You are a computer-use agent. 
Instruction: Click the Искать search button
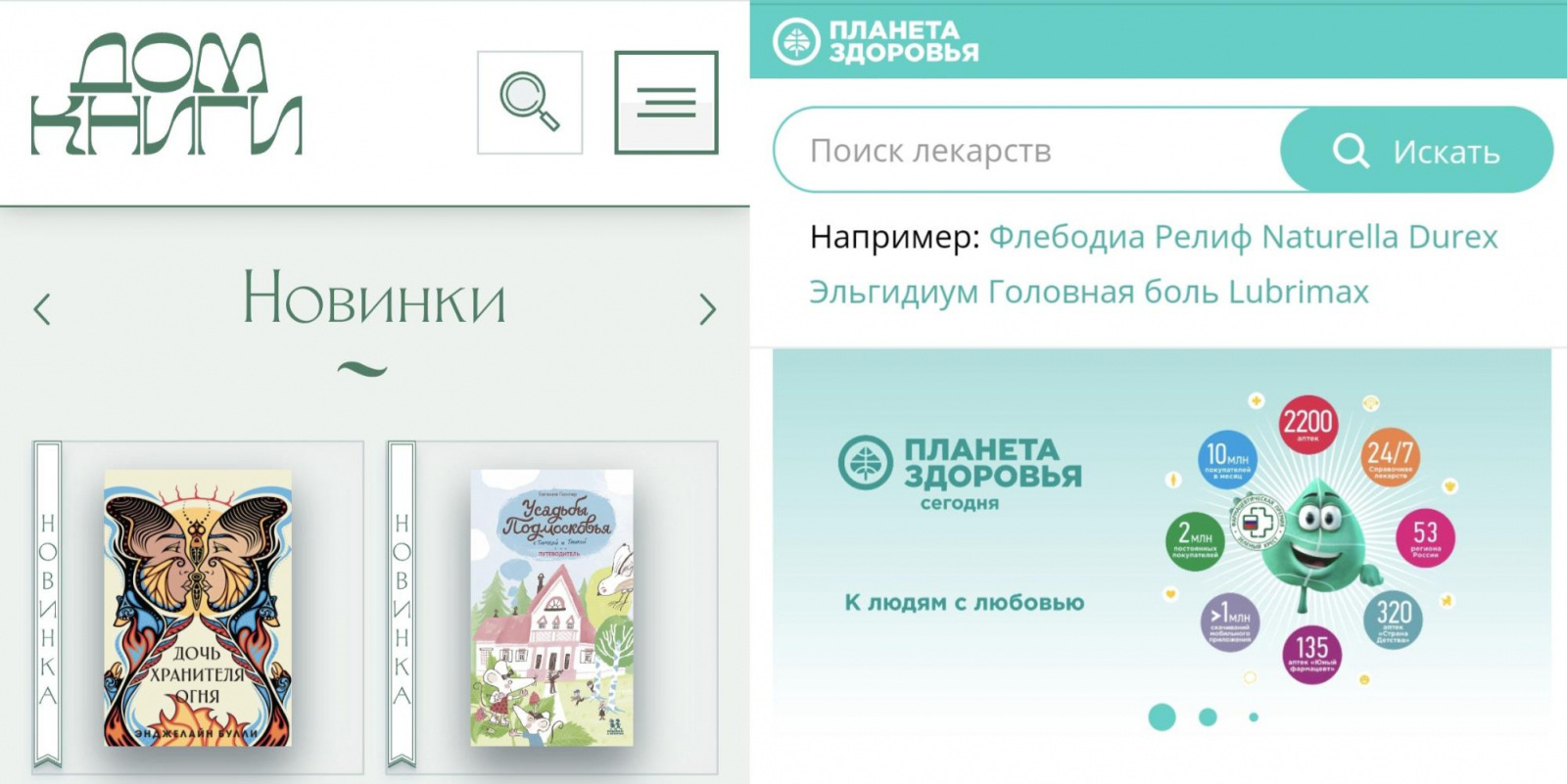(x=1416, y=150)
